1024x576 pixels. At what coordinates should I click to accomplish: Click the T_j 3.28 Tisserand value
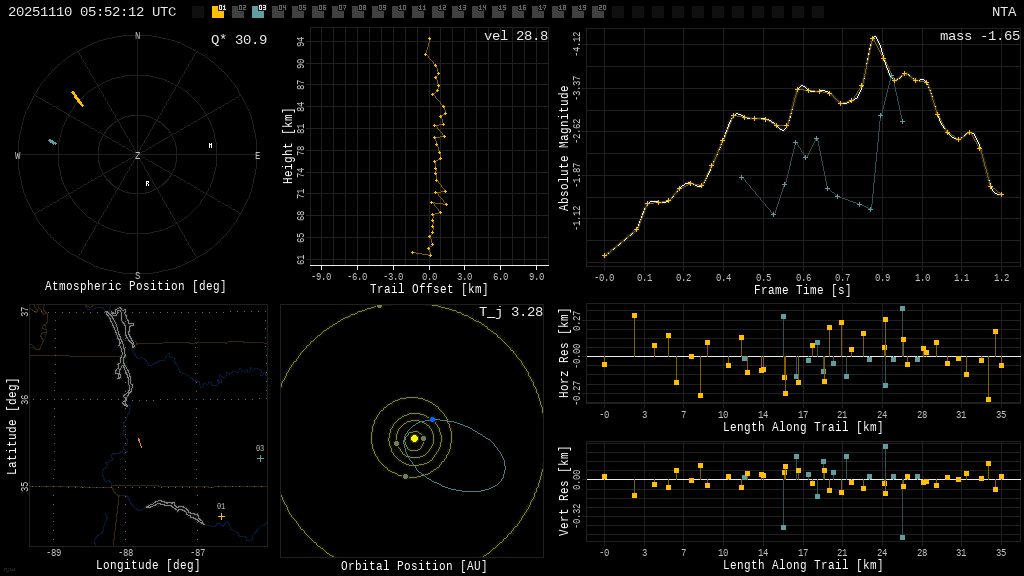[x=510, y=312]
